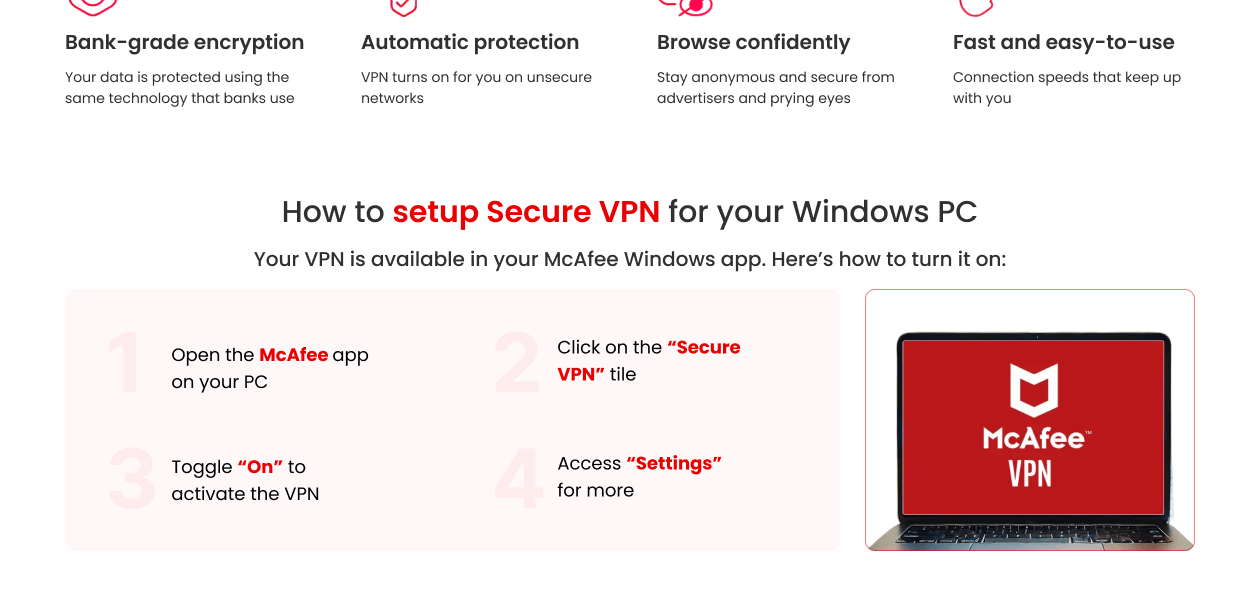The image size is (1260, 600).
Task: Click the Bank-grade encryption shield icon
Action: (x=92, y=7)
